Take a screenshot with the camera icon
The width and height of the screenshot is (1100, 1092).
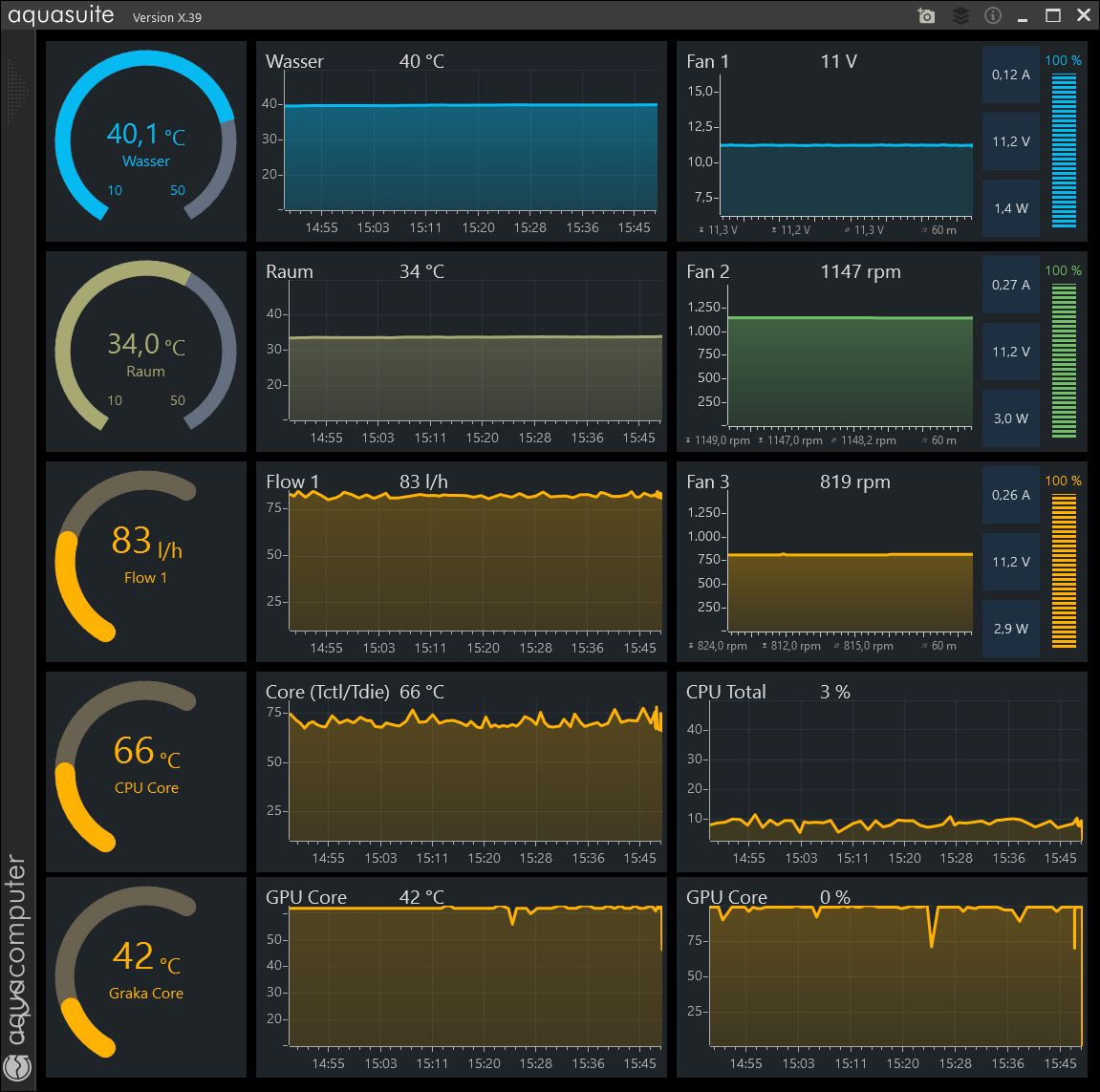click(926, 15)
